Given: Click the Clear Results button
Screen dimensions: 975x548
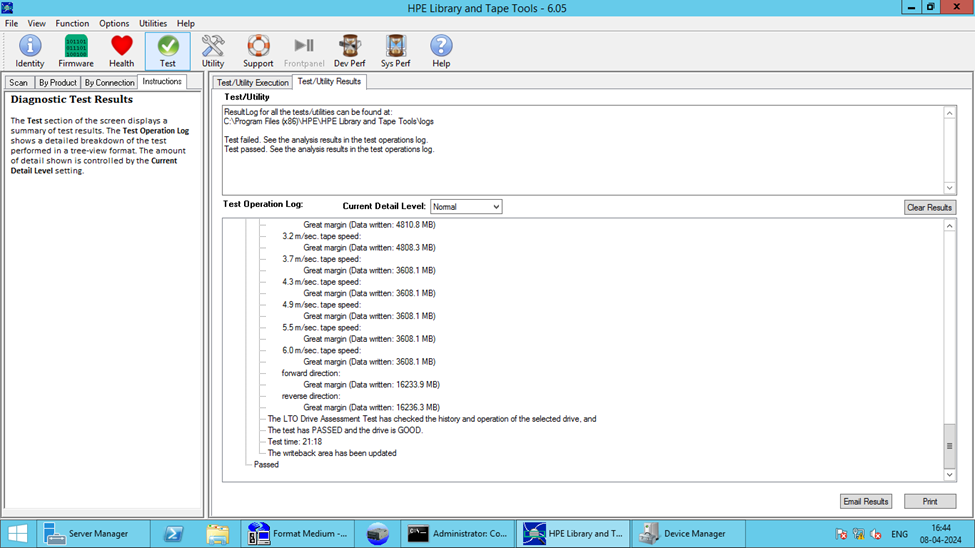Looking at the screenshot, I should pyautogui.click(x=930, y=207).
